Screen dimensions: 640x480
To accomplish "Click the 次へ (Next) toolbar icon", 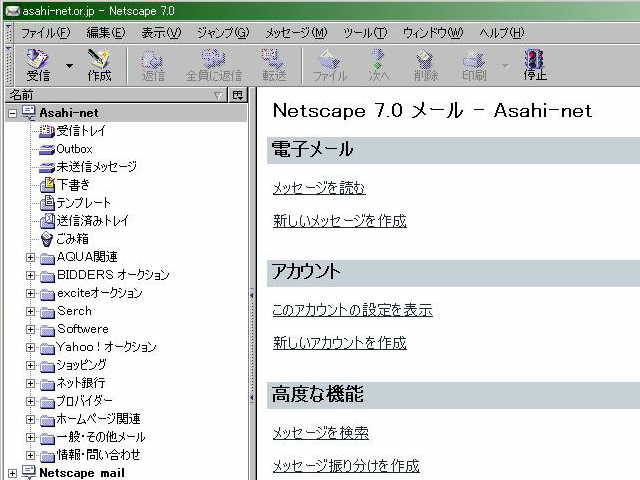I will [x=379, y=65].
